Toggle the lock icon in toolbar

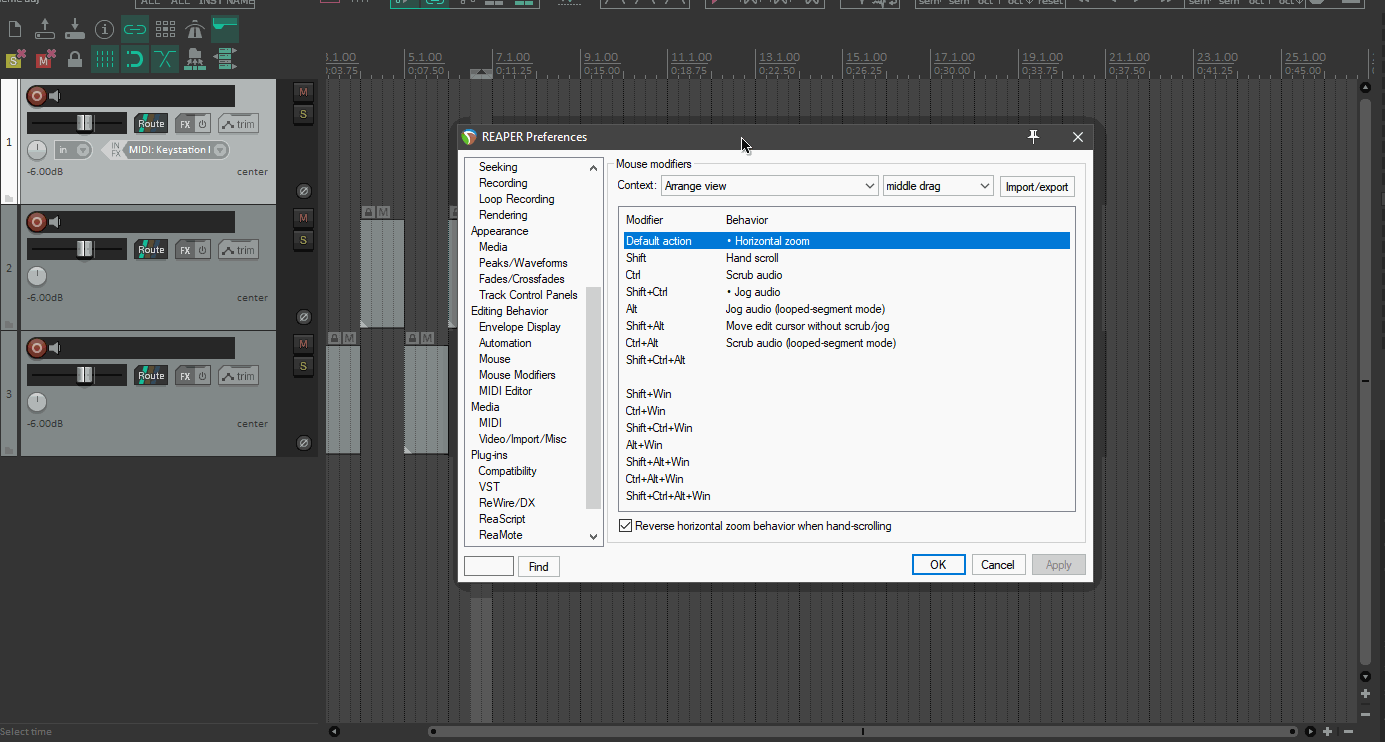tap(74, 60)
